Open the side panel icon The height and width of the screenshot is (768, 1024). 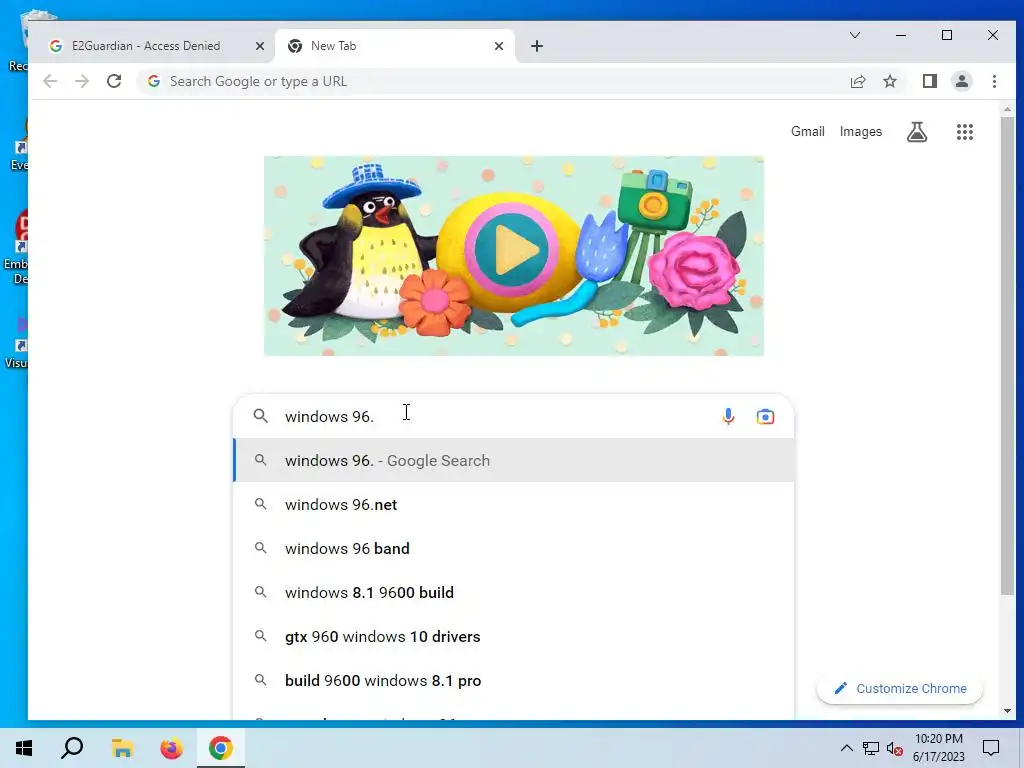[929, 81]
